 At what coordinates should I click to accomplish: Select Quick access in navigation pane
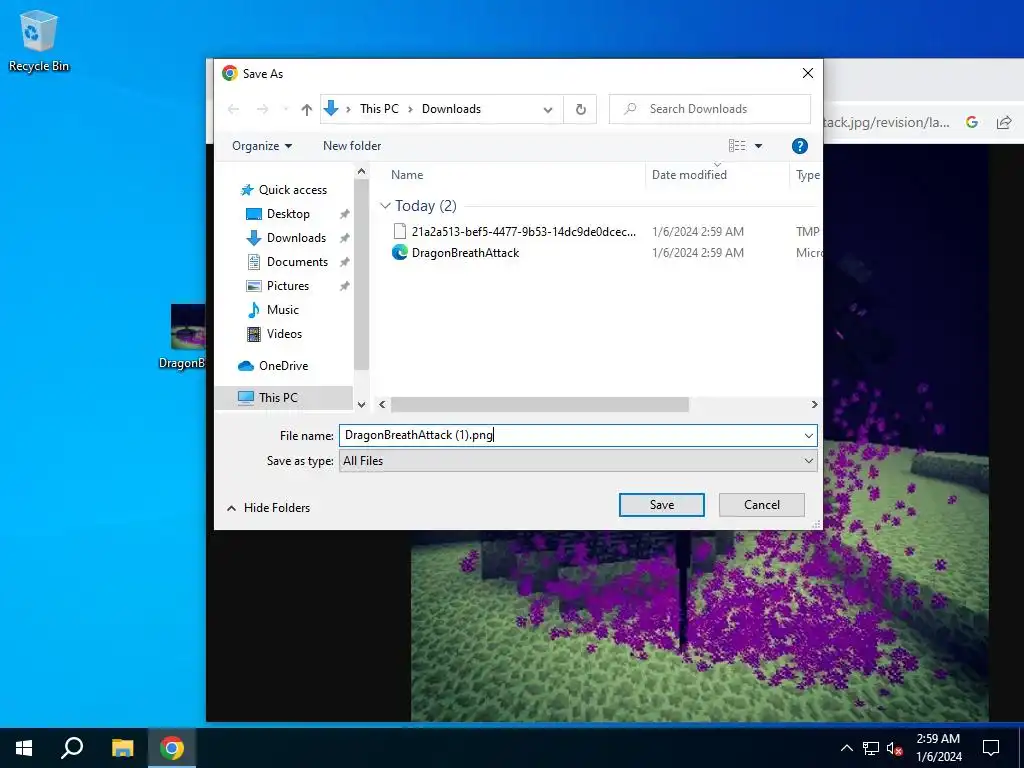(x=293, y=189)
